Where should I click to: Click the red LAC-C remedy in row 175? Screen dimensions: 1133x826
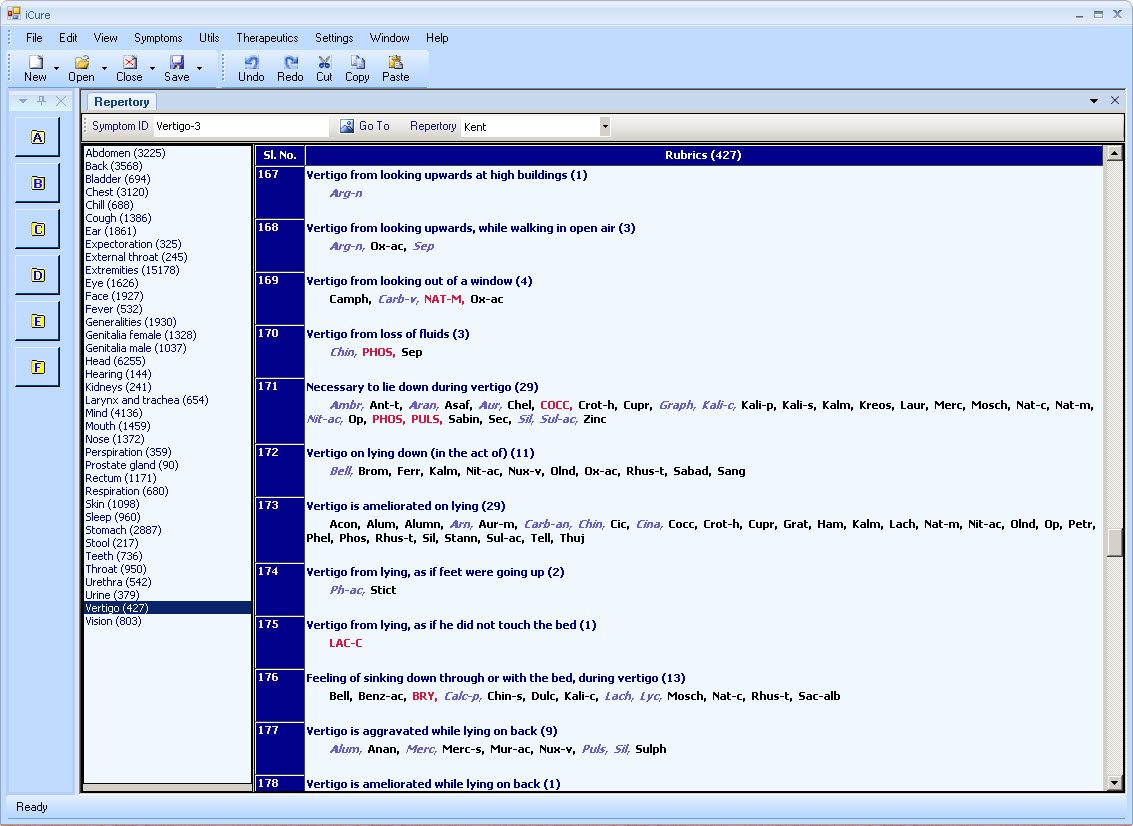[345, 643]
